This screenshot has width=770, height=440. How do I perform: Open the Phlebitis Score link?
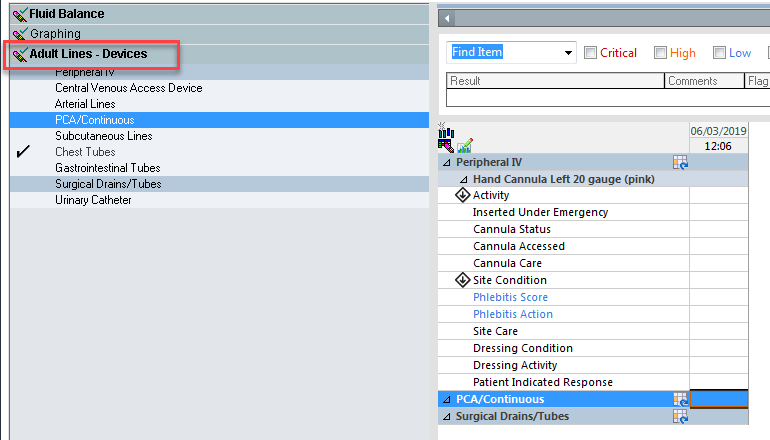(510, 297)
